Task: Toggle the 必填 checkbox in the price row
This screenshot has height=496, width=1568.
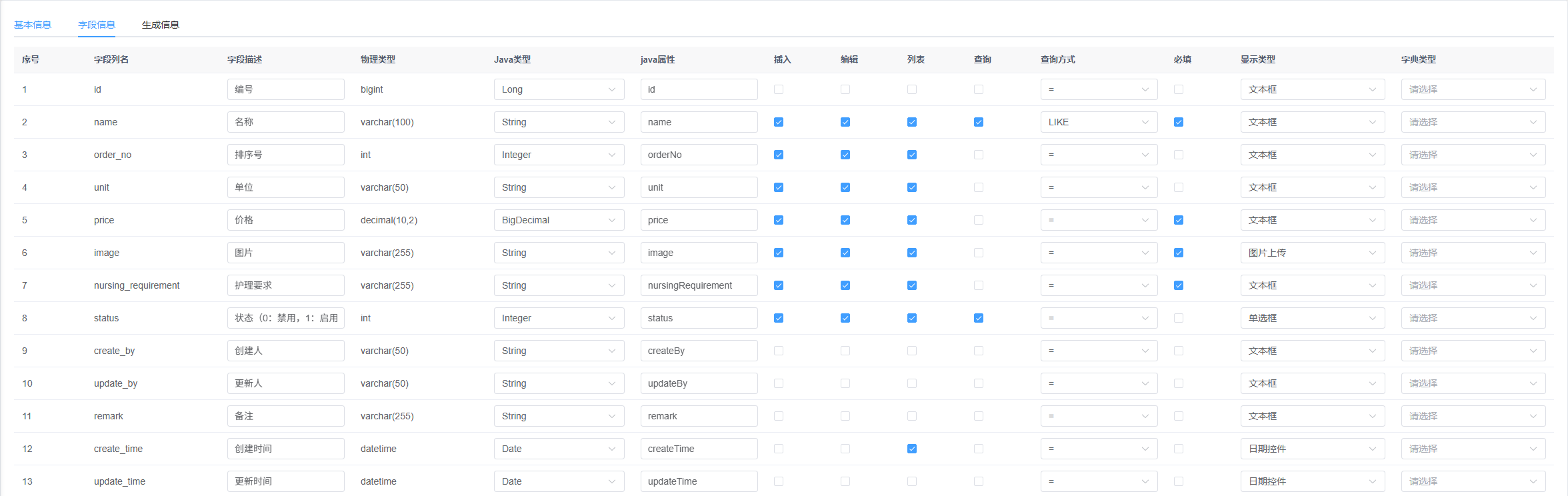Action: click(1179, 220)
